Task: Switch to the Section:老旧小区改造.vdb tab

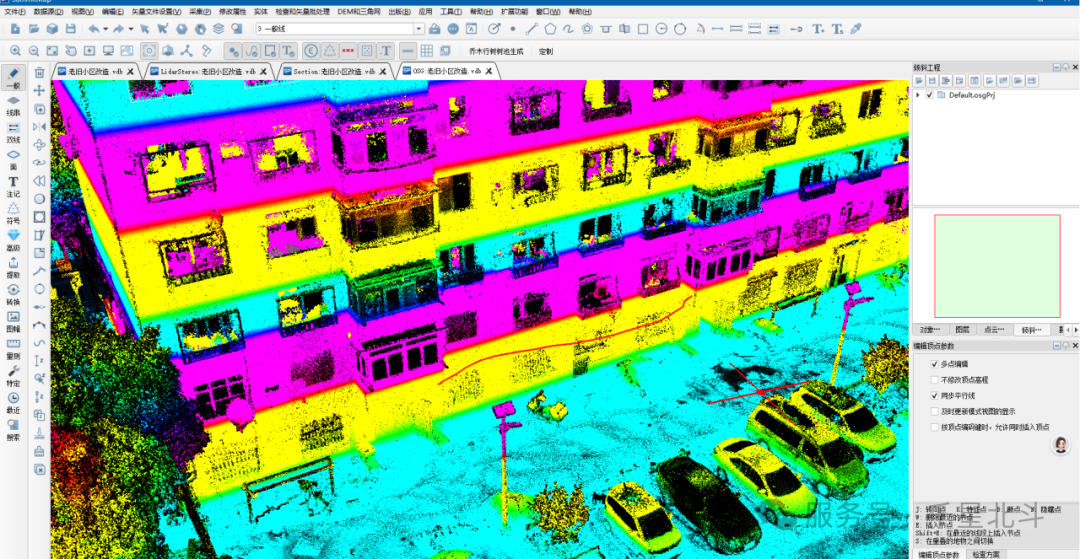Action: click(x=334, y=71)
